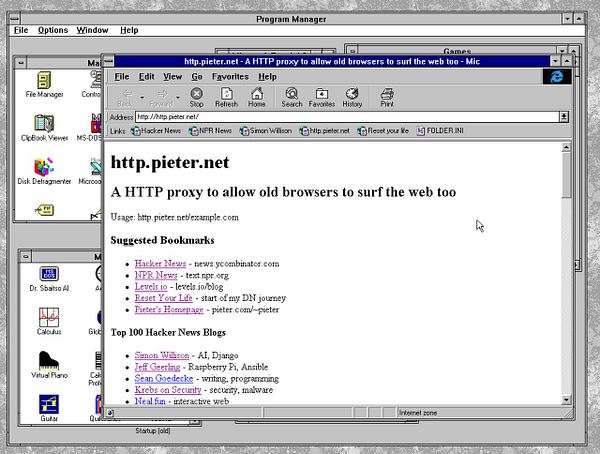The height and width of the screenshot is (454, 600).
Task: Select the Guitar program icon
Action: [49, 408]
